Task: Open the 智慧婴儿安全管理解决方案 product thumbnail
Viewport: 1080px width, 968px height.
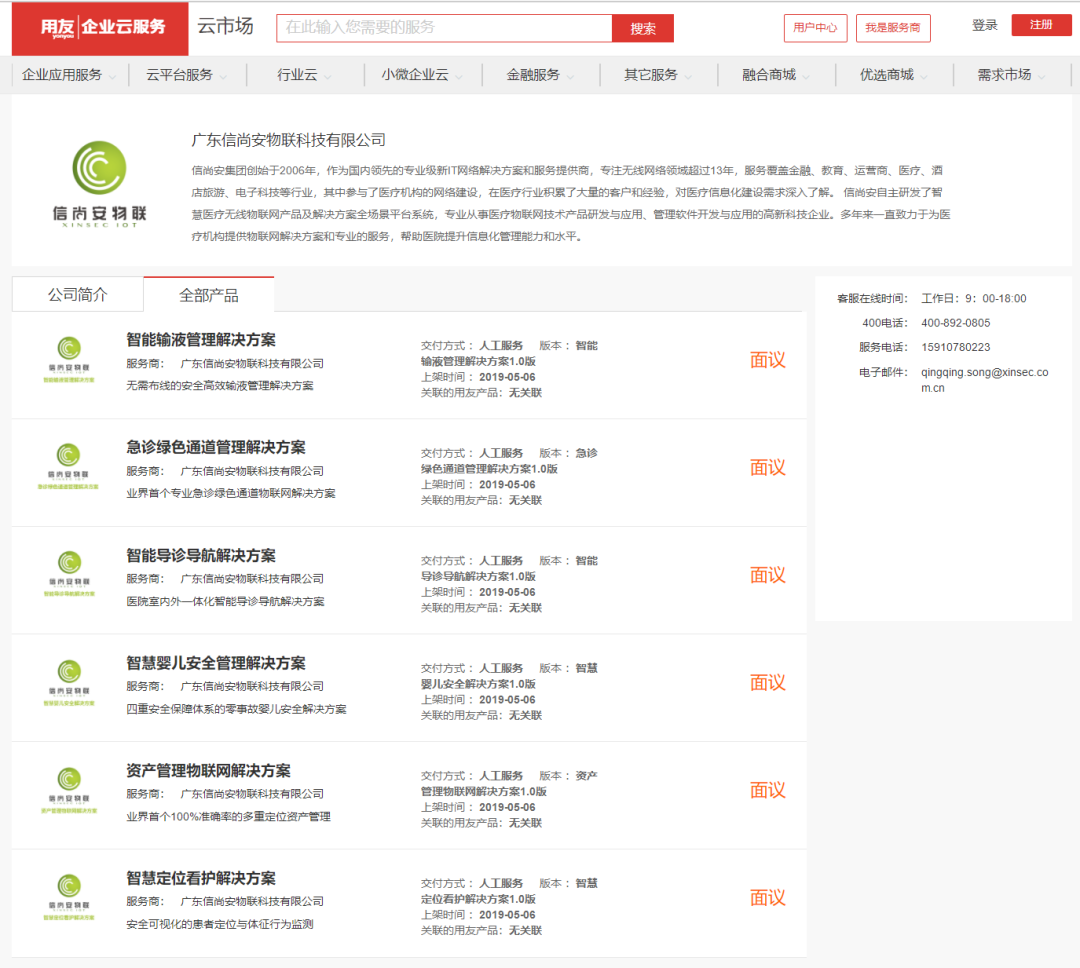Action: (x=69, y=682)
